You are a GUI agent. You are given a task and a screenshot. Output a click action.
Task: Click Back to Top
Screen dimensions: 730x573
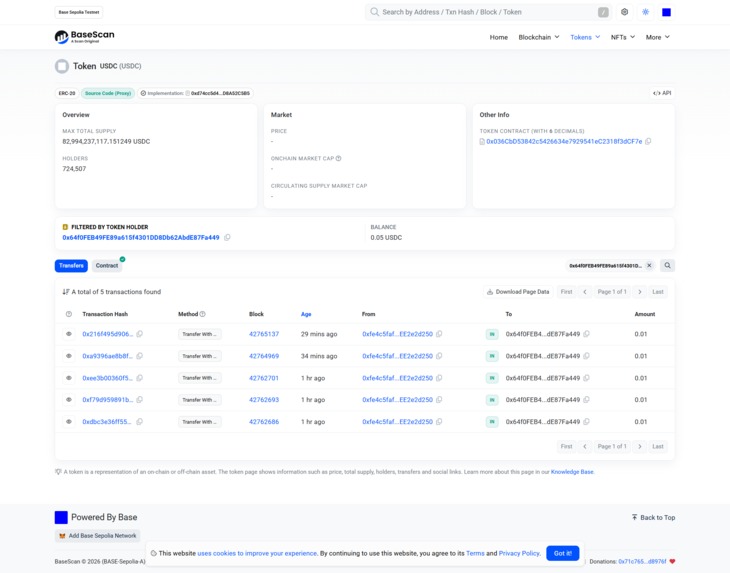tap(653, 518)
